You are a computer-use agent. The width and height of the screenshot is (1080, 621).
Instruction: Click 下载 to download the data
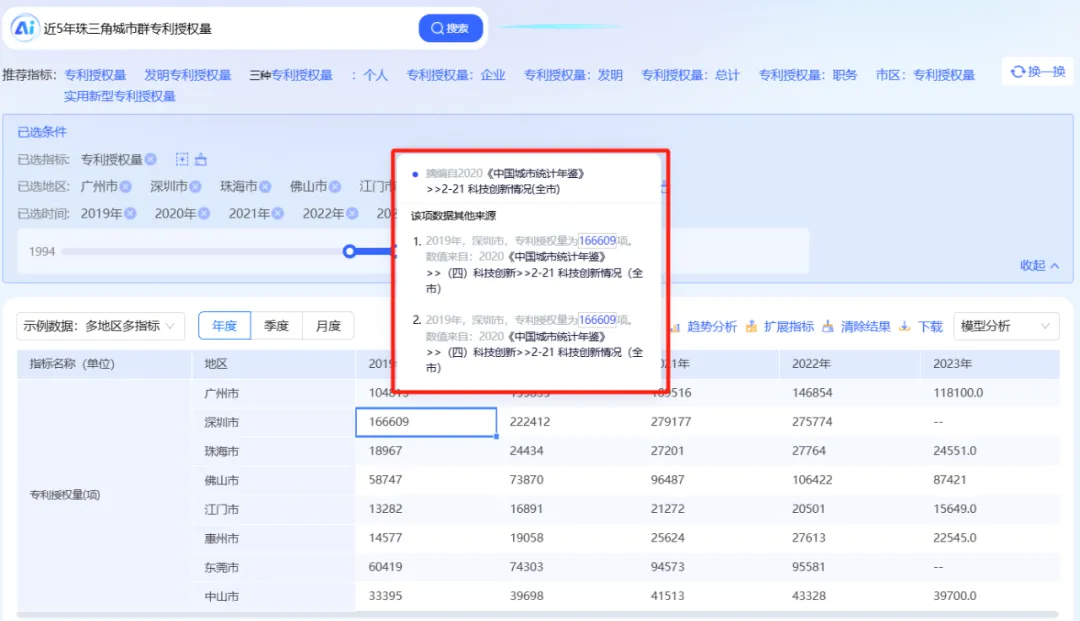[x=922, y=326]
